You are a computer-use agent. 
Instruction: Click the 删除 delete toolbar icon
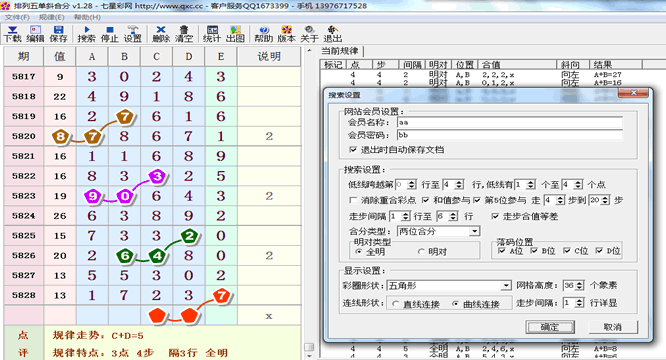coord(161,34)
